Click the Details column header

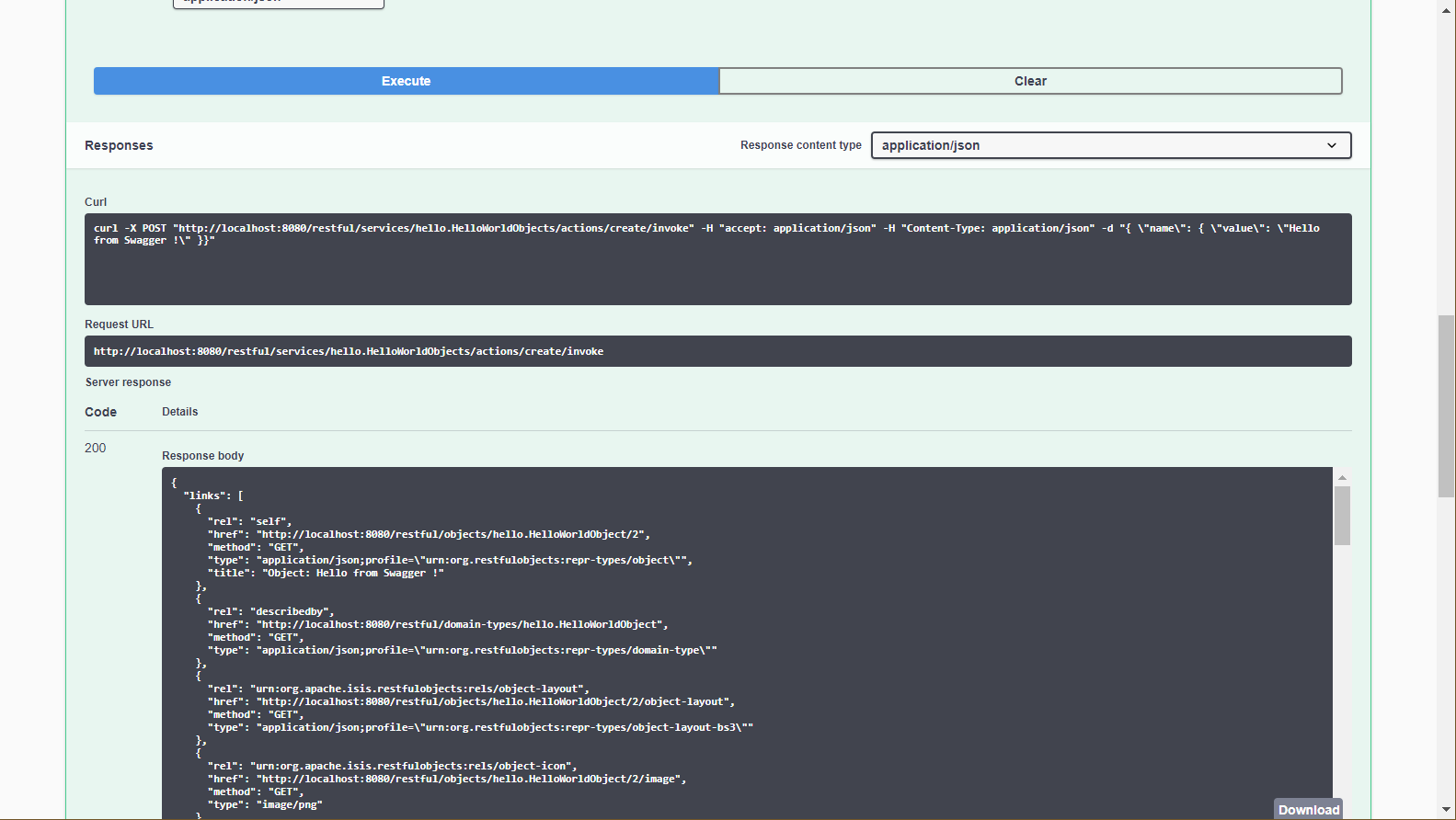(179, 412)
